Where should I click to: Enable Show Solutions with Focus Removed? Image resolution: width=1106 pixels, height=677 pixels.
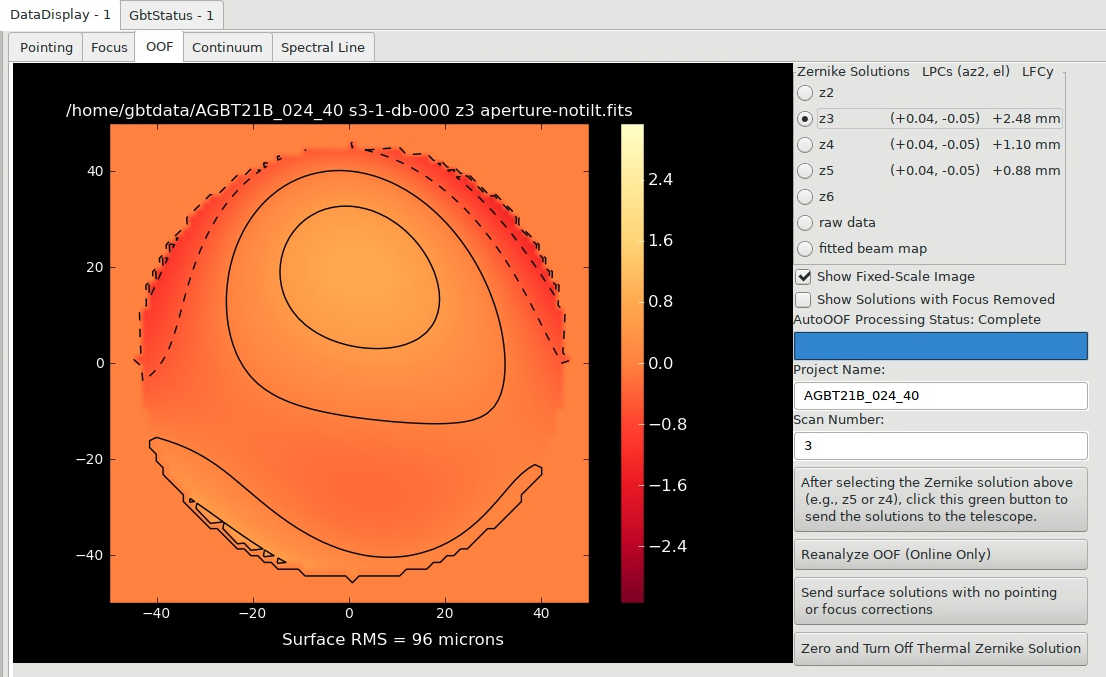tap(803, 300)
